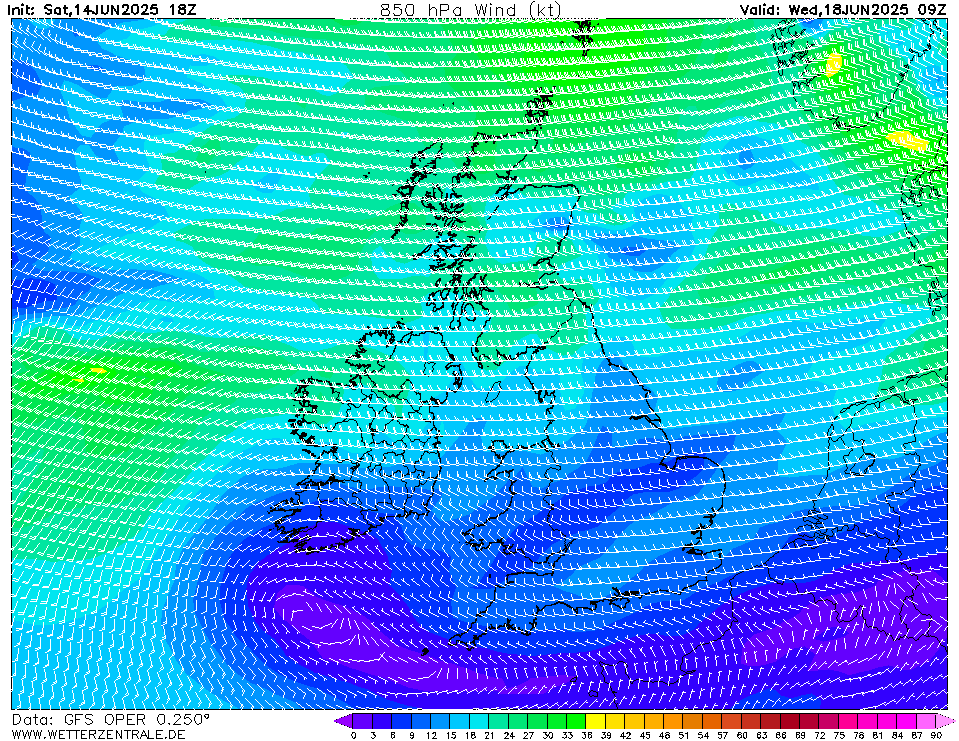Click the '33' label on the color scale
Image resolution: width=959 pixels, height=741 pixels.
(567, 735)
